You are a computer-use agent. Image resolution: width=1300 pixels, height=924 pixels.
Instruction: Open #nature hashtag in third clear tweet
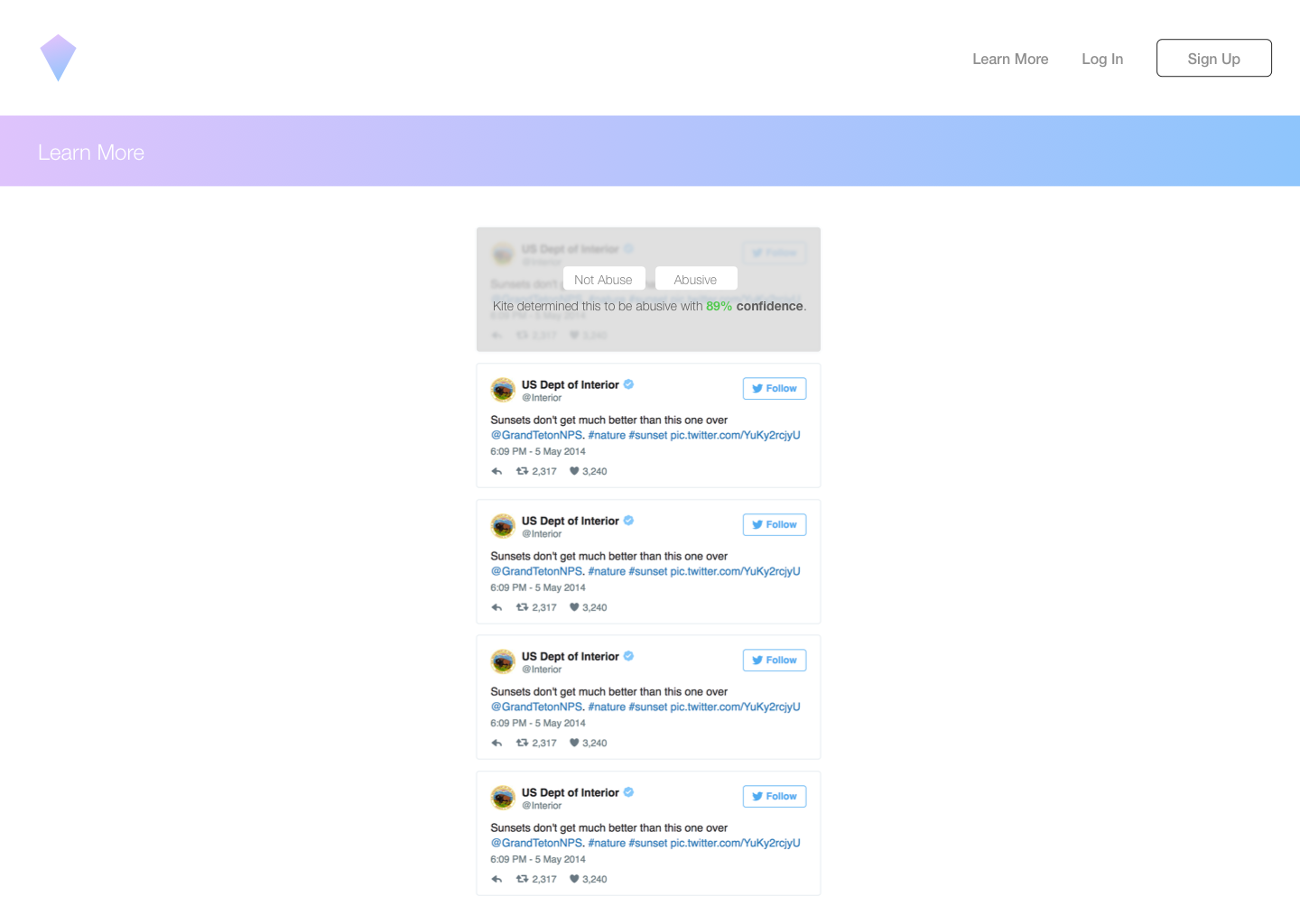[x=607, y=707]
